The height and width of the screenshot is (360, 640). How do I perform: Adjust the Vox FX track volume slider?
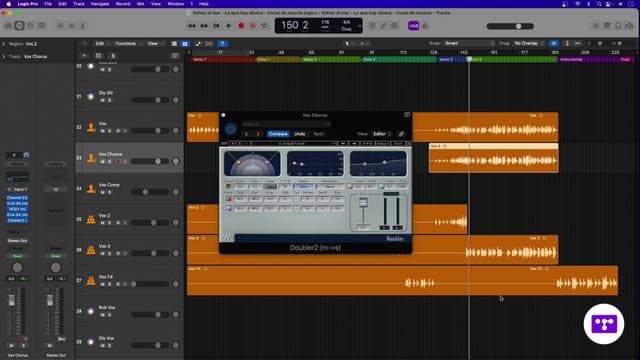150,284
